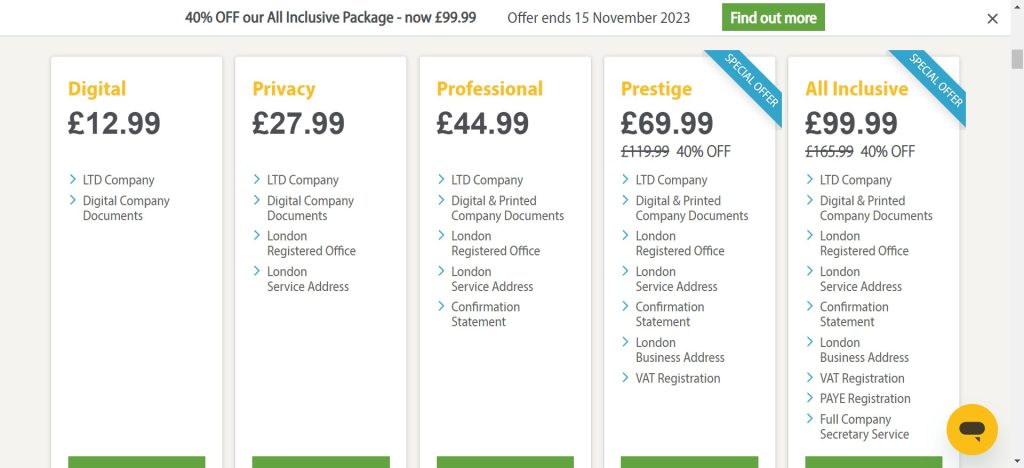1024x468 pixels.
Task: Click the green button under Professional package
Action: [505, 462]
